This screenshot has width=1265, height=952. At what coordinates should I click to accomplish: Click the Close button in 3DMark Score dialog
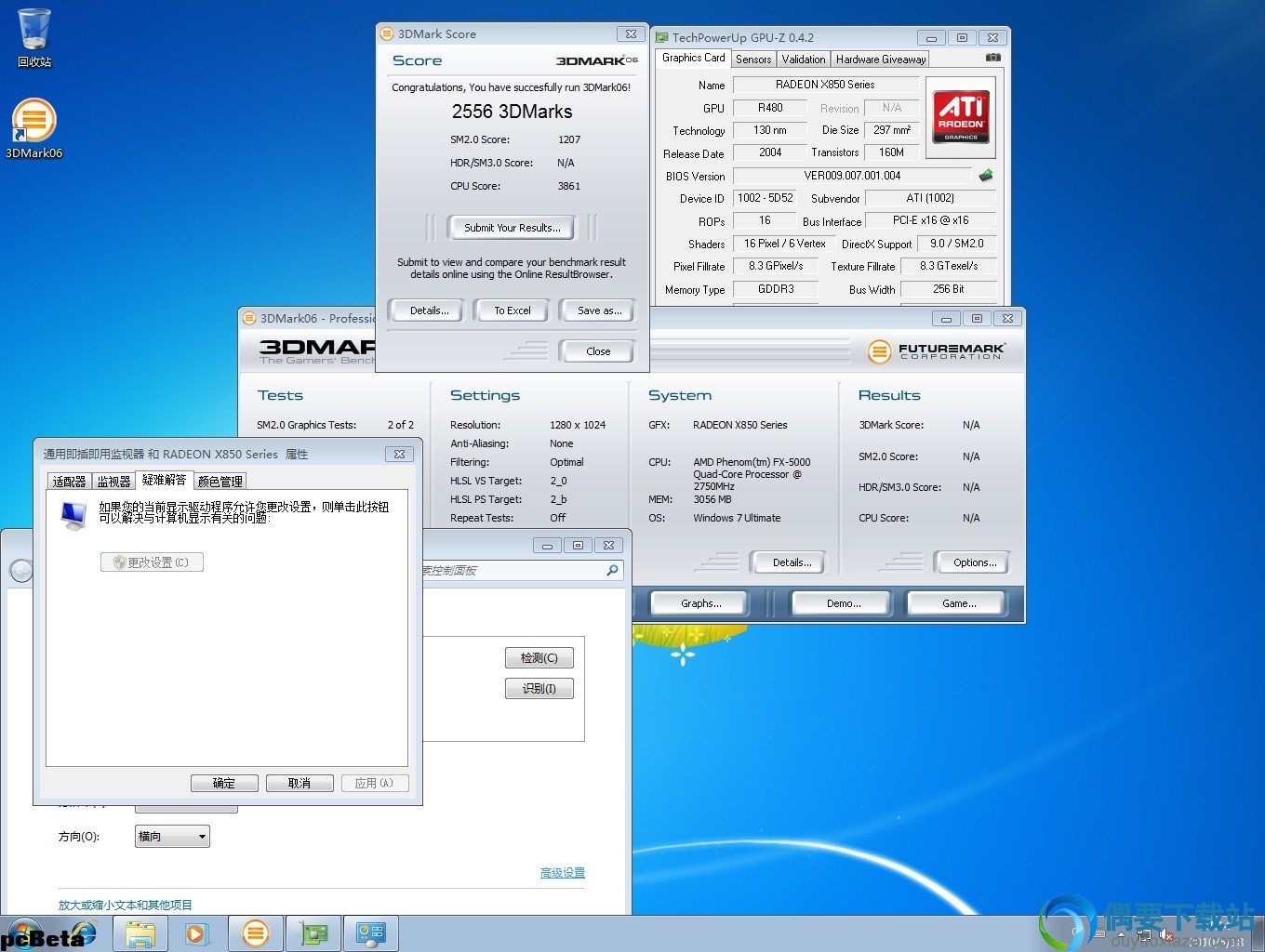pyautogui.click(x=598, y=351)
